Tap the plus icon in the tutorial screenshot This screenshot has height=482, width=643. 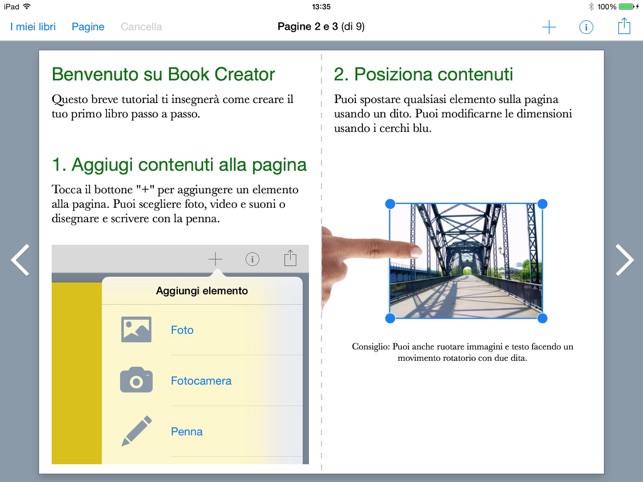215,259
